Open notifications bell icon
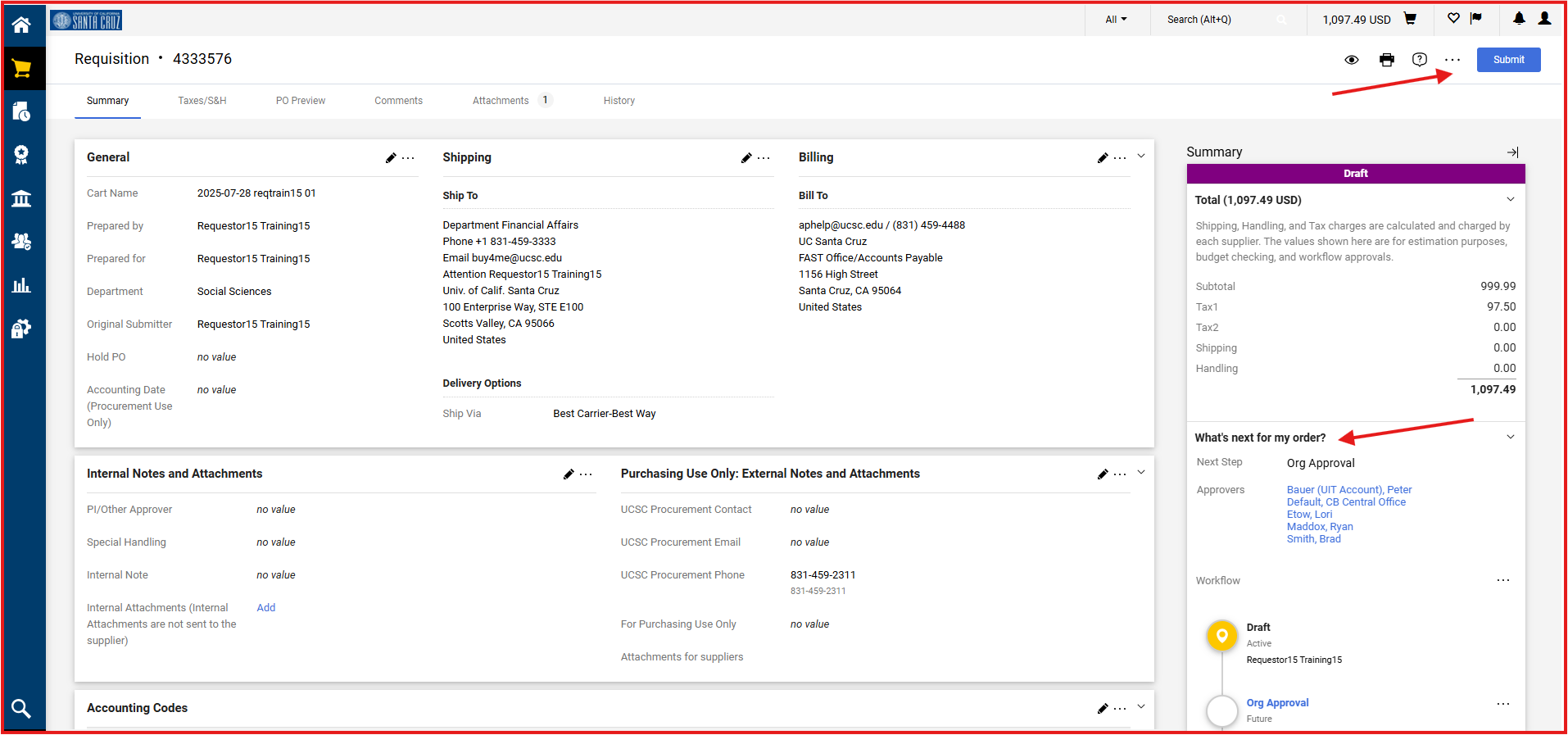 click(1518, 19)
